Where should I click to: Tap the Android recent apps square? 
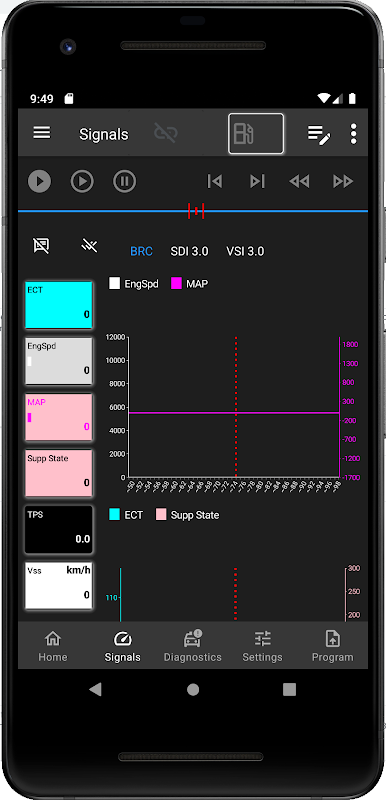click(290, 690)
